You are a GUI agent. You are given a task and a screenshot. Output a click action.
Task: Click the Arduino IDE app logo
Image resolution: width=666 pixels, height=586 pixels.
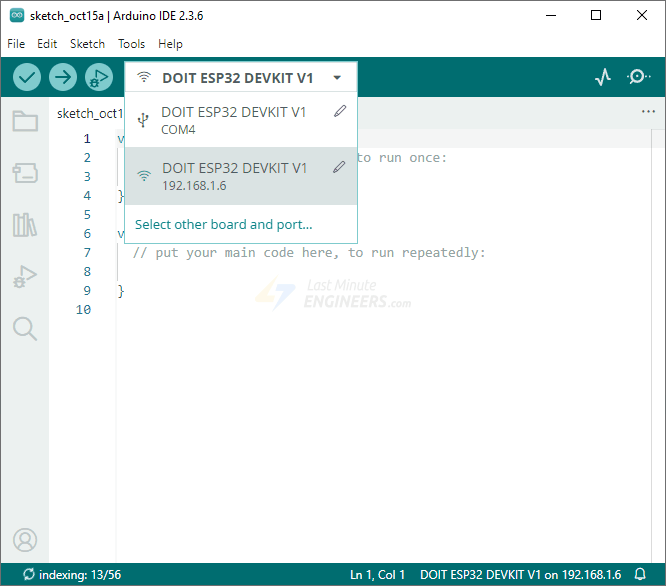click(x=17, y=15)
